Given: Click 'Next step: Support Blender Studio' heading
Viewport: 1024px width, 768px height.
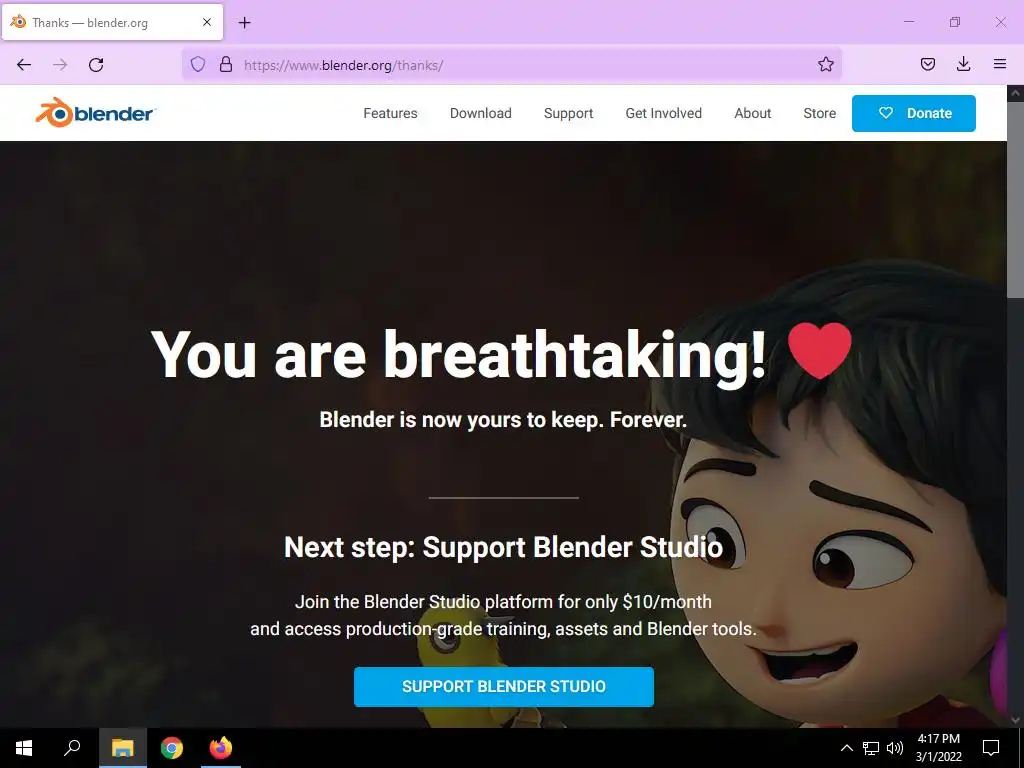Looking at the screenshot, I should 504,547.
